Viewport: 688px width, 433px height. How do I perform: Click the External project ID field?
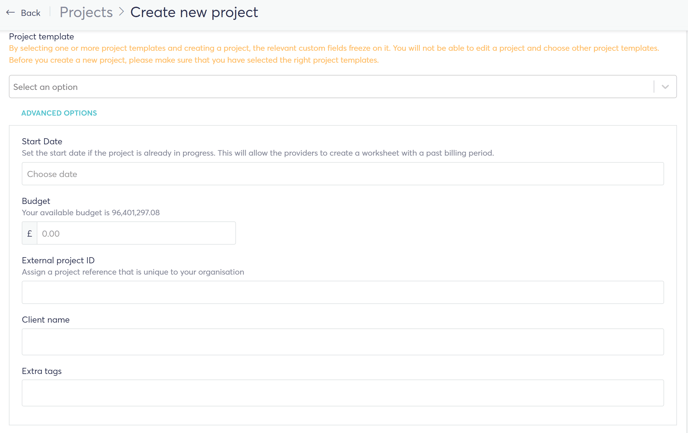pos(343,292)
